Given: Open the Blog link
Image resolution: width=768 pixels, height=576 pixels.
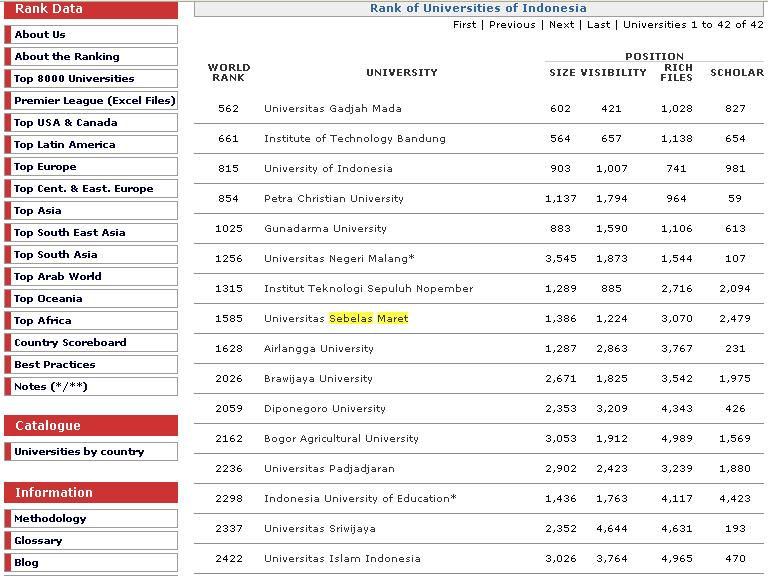Looking at the screenshot, I should click(91, 563).
